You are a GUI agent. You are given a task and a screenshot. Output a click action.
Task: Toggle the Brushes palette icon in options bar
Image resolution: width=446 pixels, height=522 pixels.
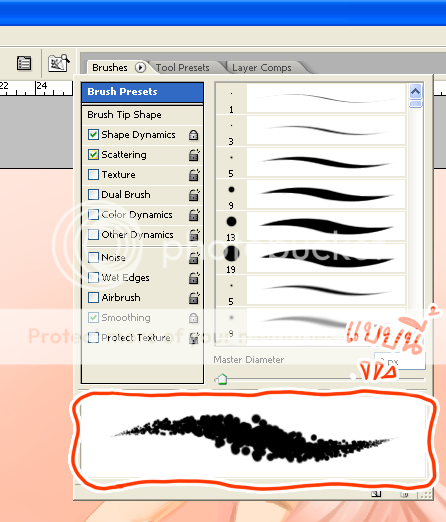coord(24,63)
